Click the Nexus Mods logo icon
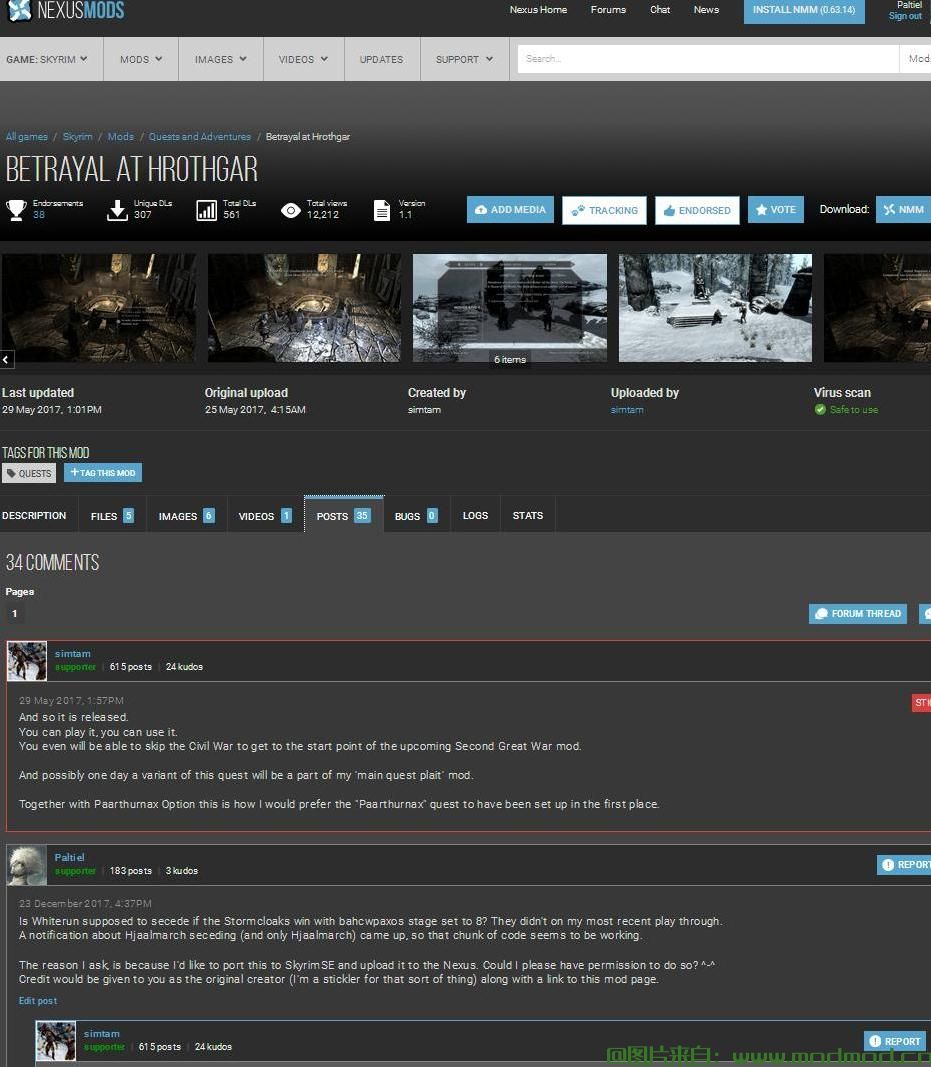The height and width of the screenshot is (1067, 931). (19, 10)
